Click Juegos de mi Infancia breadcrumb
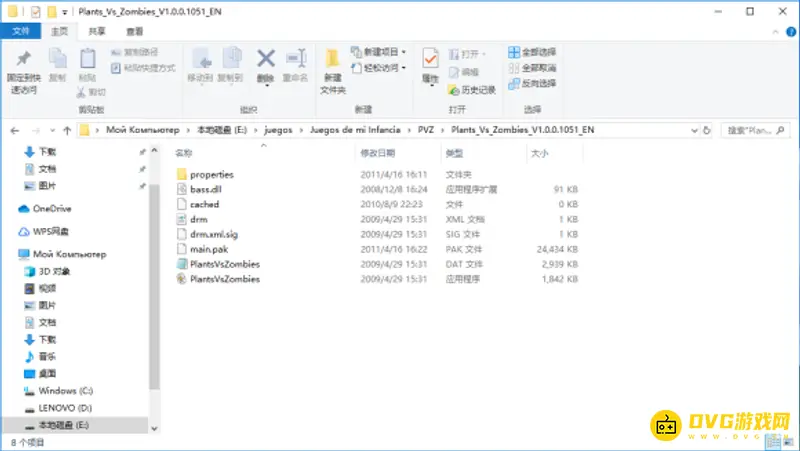 click(355, 130)
